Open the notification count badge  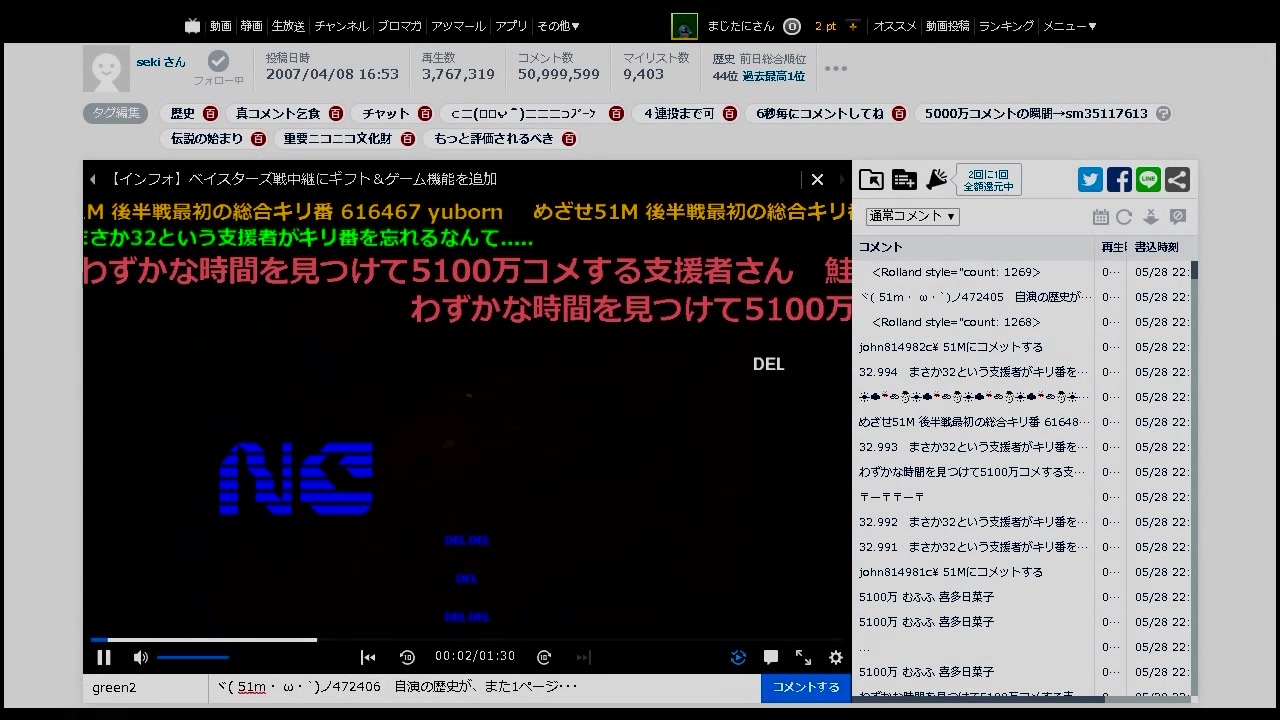[792, 26]
